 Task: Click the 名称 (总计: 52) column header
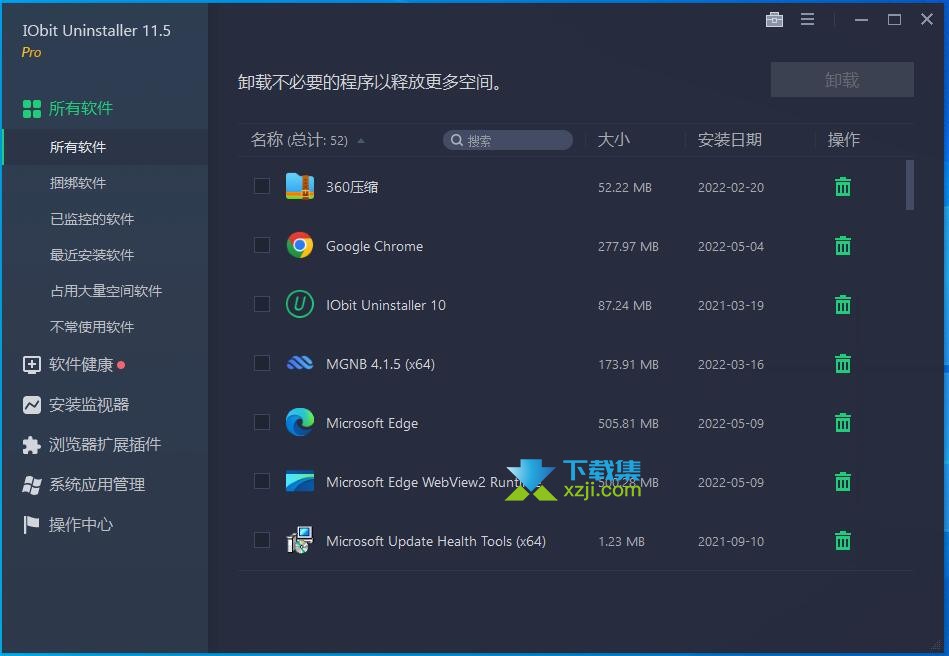tap(299, 140)
